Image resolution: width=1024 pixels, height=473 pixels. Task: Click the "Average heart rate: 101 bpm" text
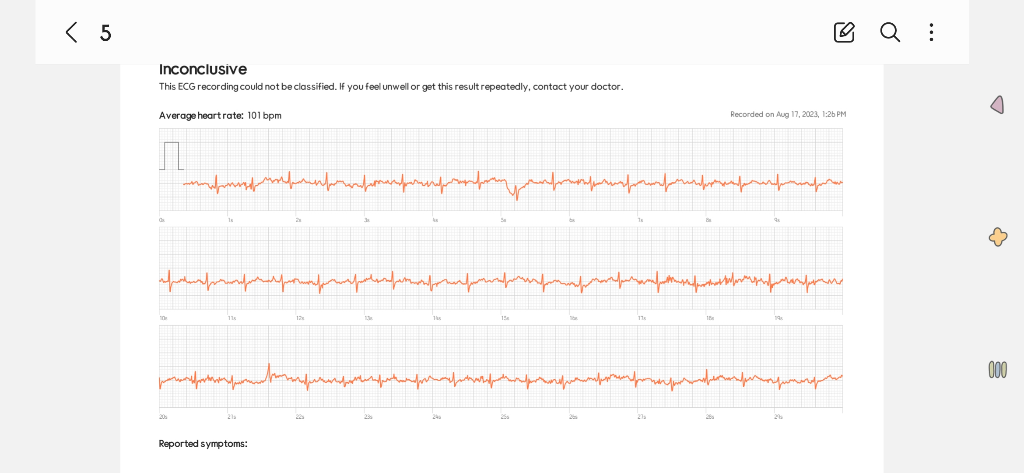[x=220, y=115]
